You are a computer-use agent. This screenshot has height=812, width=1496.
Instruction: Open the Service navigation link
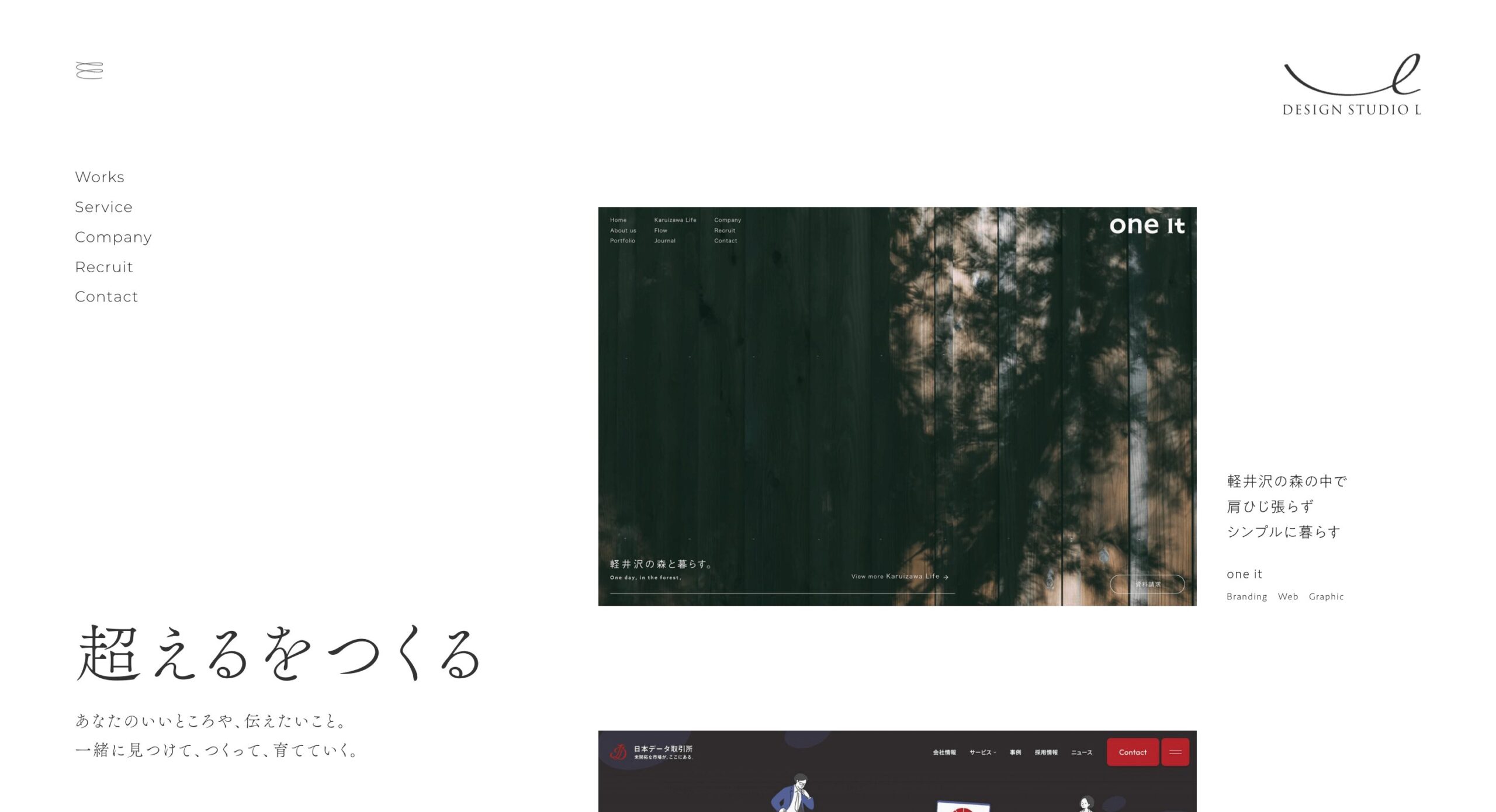click(102, 207)
